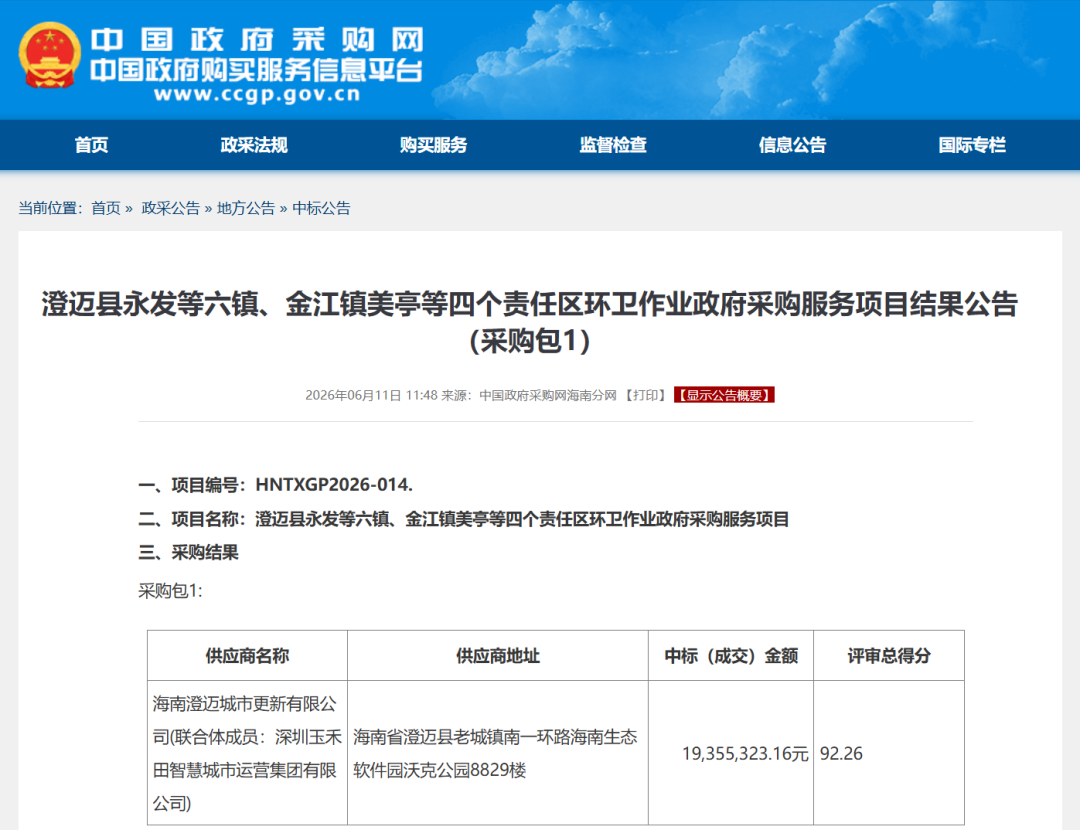Click the 地方公告 breadcrumb link
Viewport: 1080px width, 830px height.
coord(246,208)
